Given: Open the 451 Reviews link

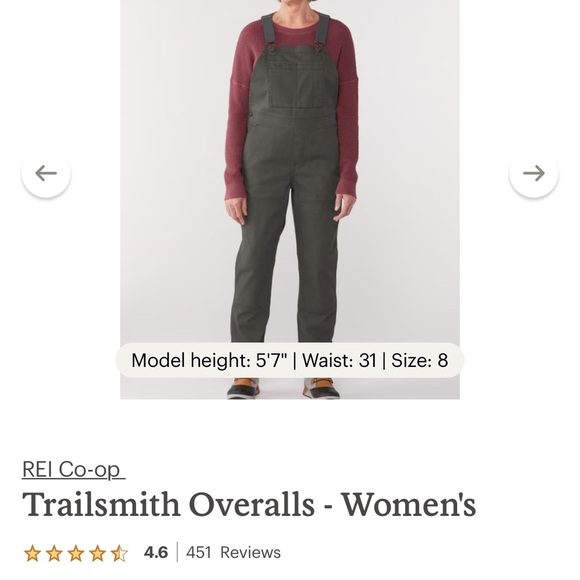Looking at the screenshot, I should tap(233, 553).
